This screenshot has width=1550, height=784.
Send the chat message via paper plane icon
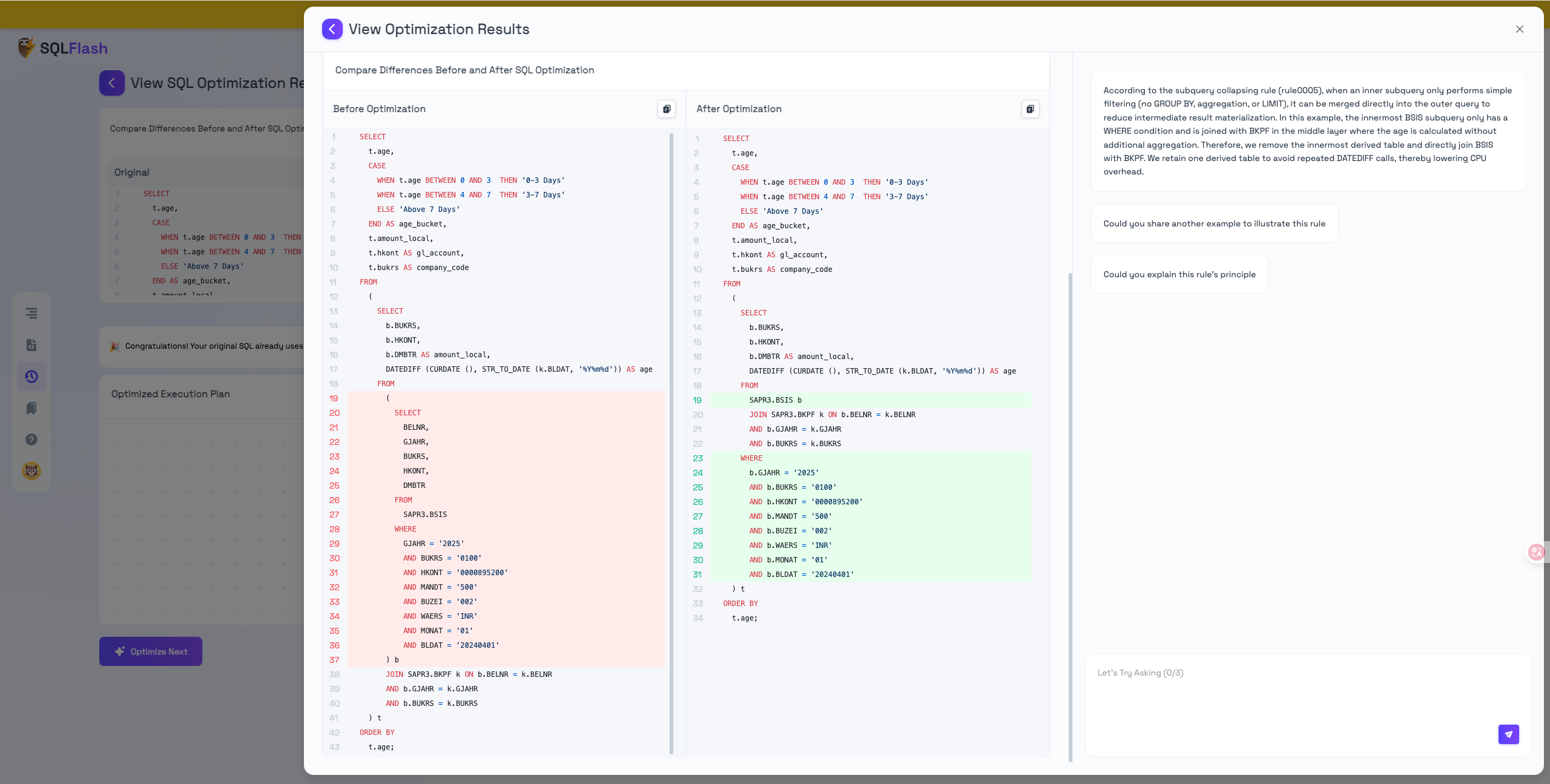click(x=1509, y=734)
